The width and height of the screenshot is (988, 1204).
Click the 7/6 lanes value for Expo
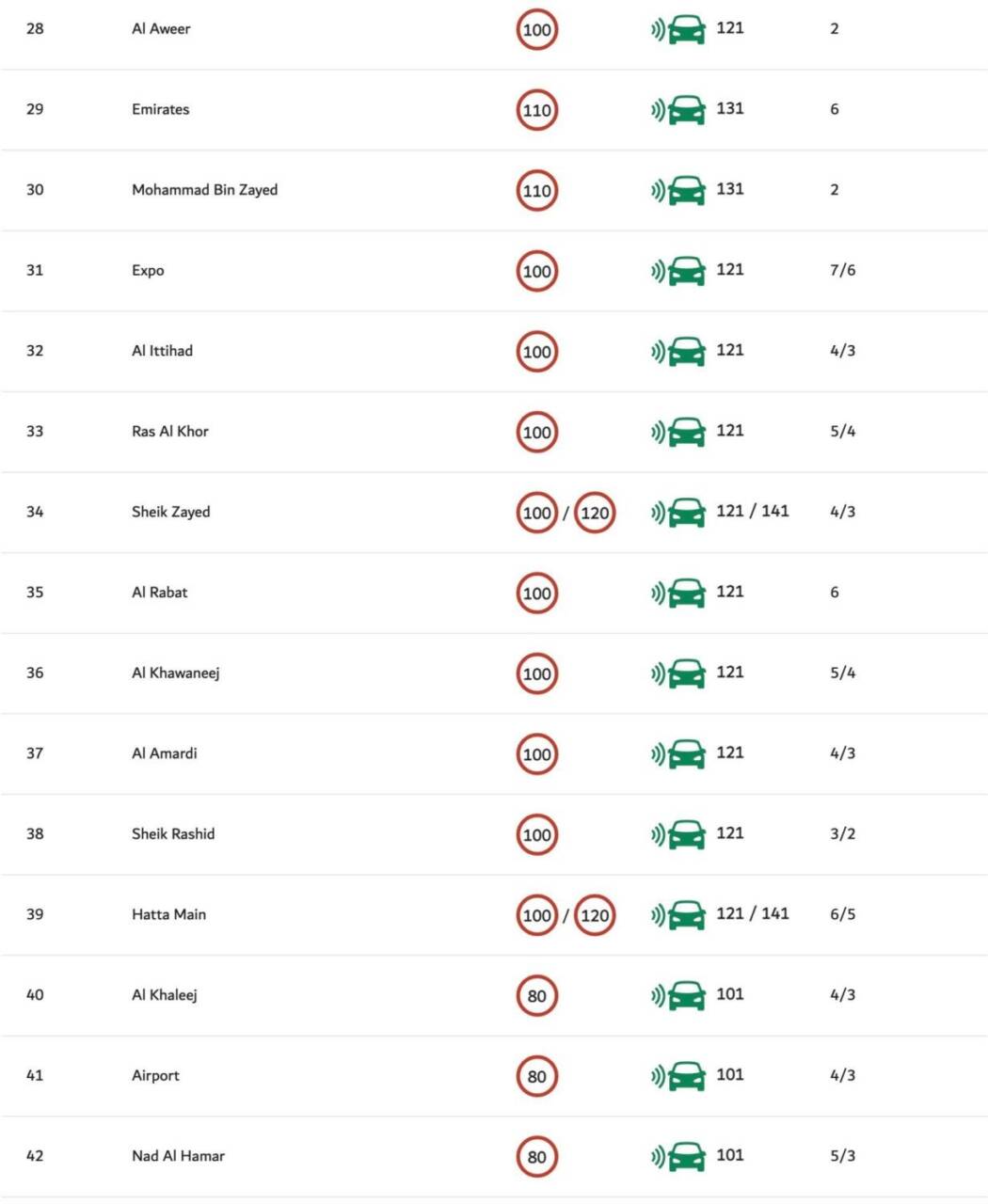(843, 270)
